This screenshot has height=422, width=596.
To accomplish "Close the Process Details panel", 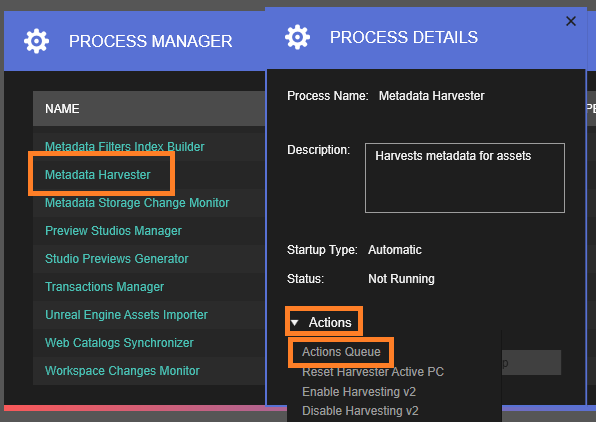I will coord(571,21).
